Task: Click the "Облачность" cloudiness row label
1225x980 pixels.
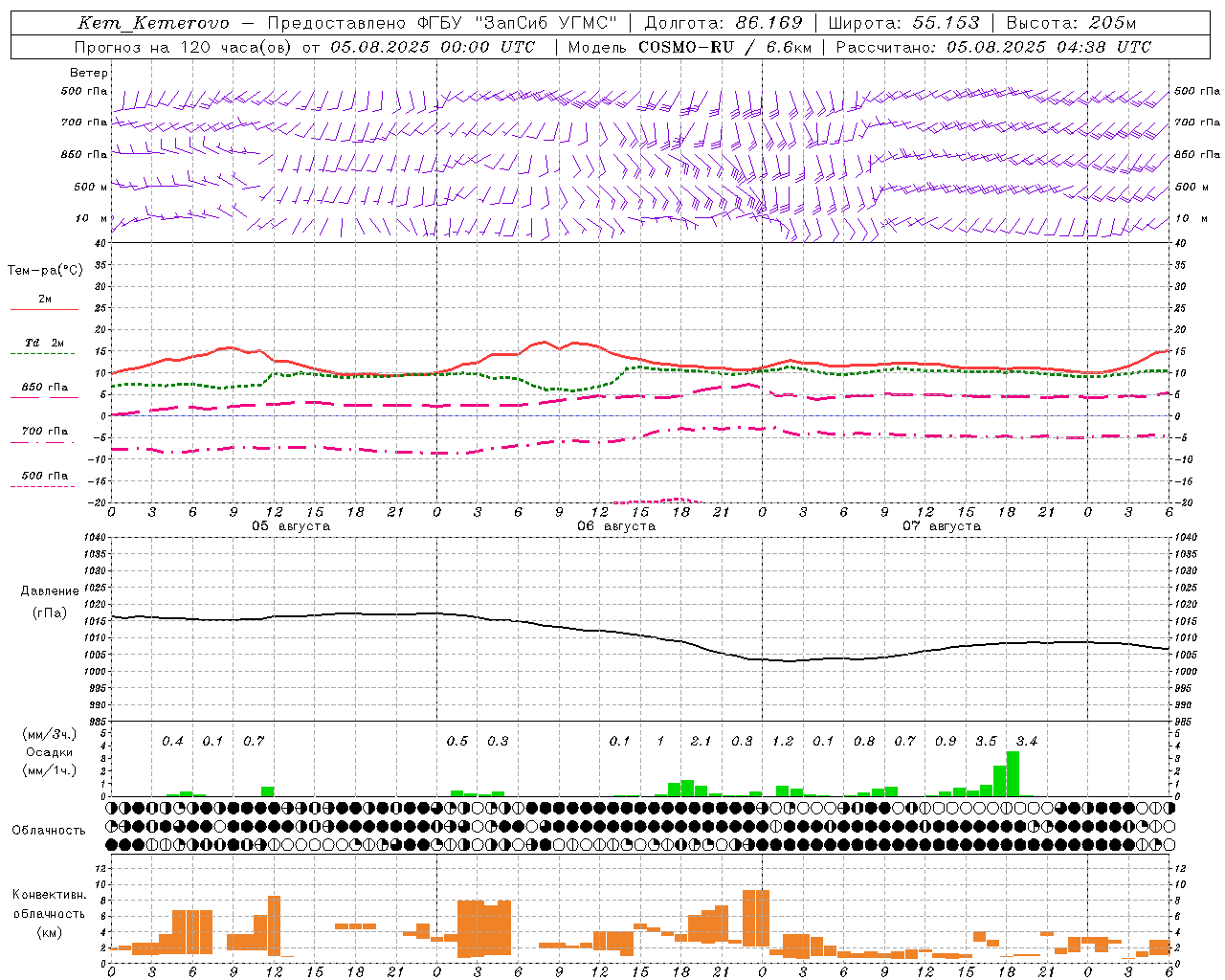Action: 49,831
